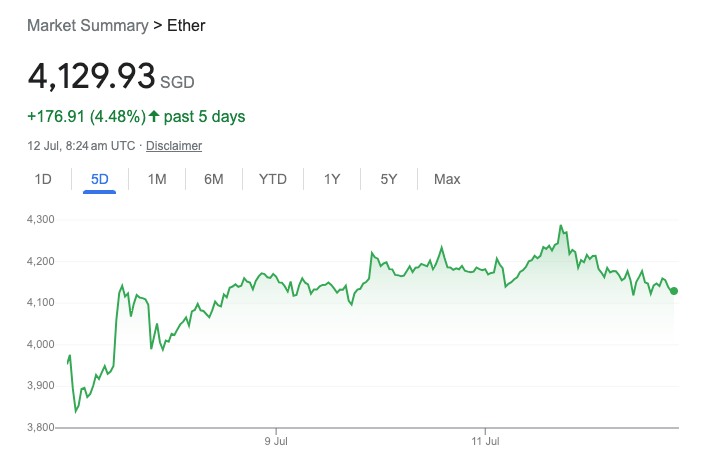Viewport: 704px width, 451px height.
Task: Select the 5D time range tab
Action: click(100, 180)
